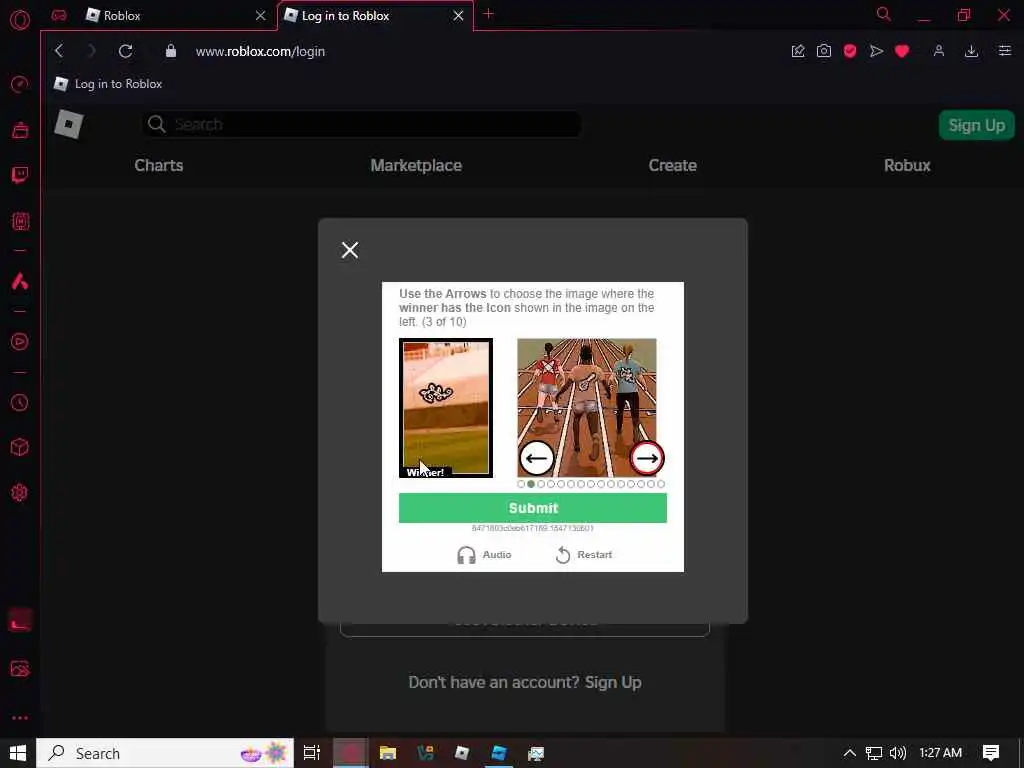The height and width of the screenshot is (768, 1024).
Task: Click the green Sign Up button
Action: (976, 125)
